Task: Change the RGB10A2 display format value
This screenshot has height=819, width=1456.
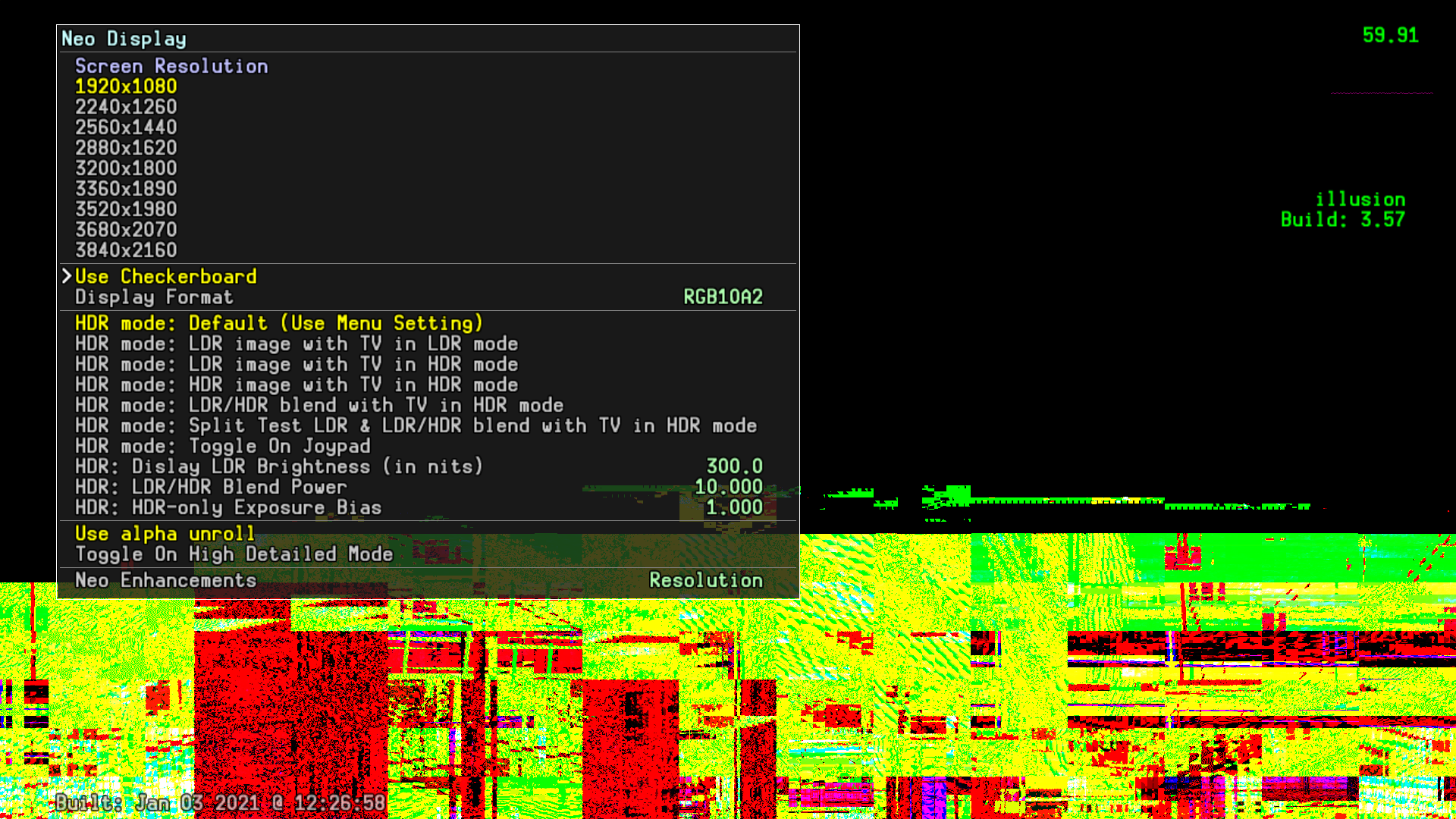Action: point(723,297)
